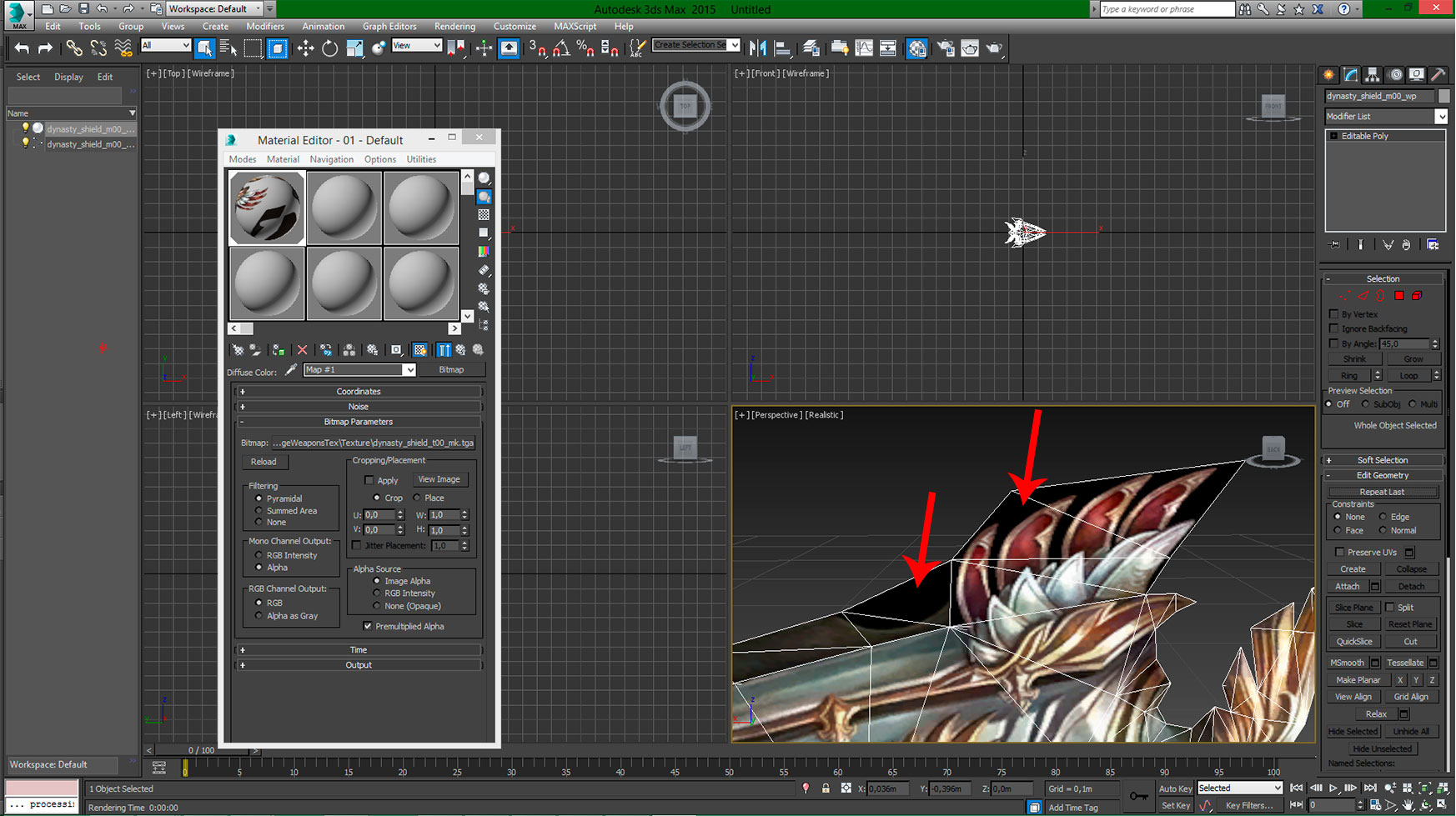
Task: Expand the Coordinates rollout
Action: click(359, 392)
